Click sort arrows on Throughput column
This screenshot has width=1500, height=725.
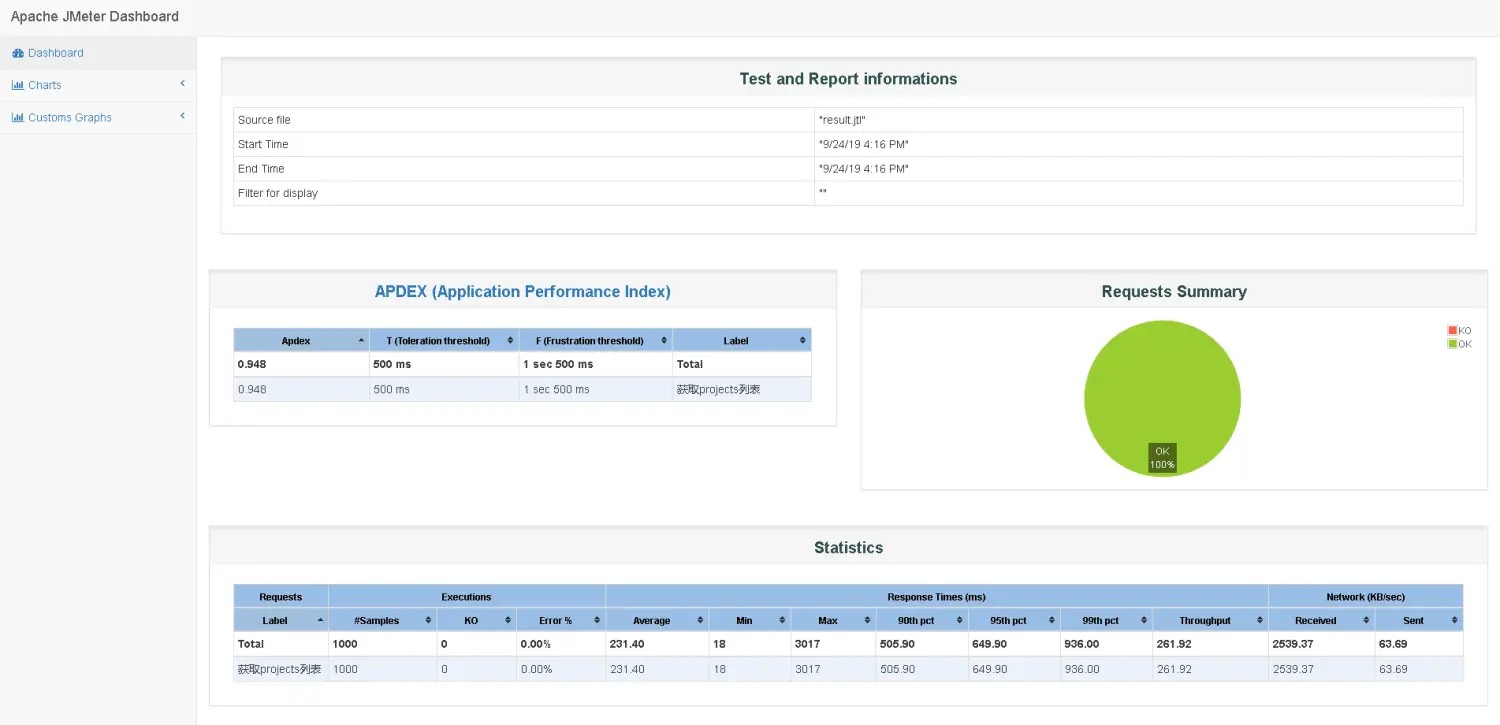(x=1258, y=621)
